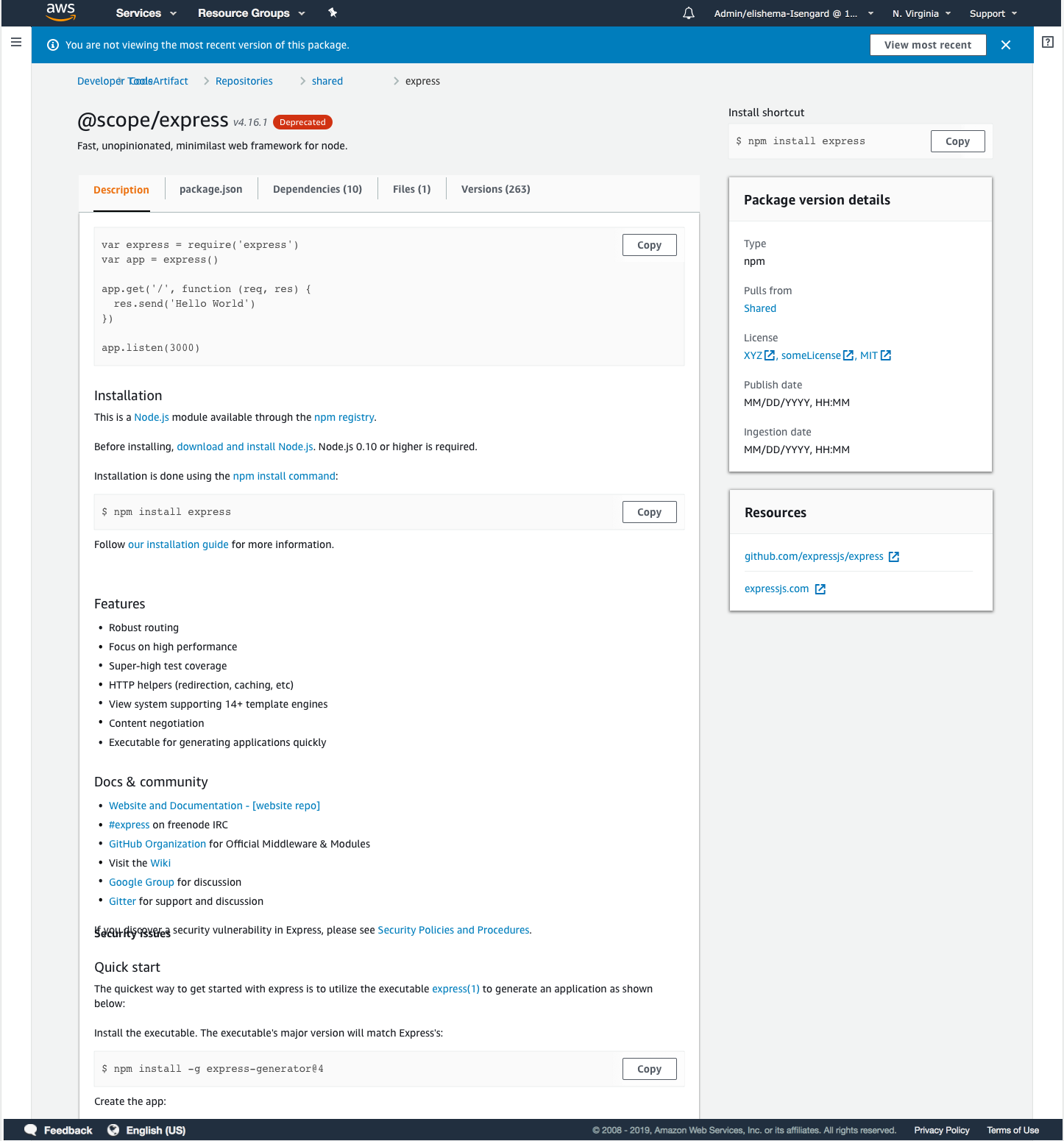
Task: Open github.com/expressjs/express resource link
Action: [822, 556]
